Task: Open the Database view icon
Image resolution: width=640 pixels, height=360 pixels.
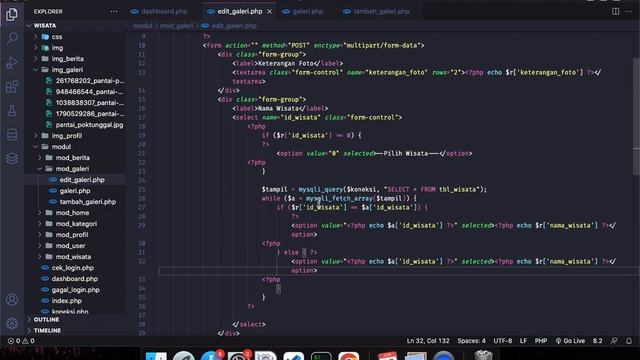Action: click(12, 135)
